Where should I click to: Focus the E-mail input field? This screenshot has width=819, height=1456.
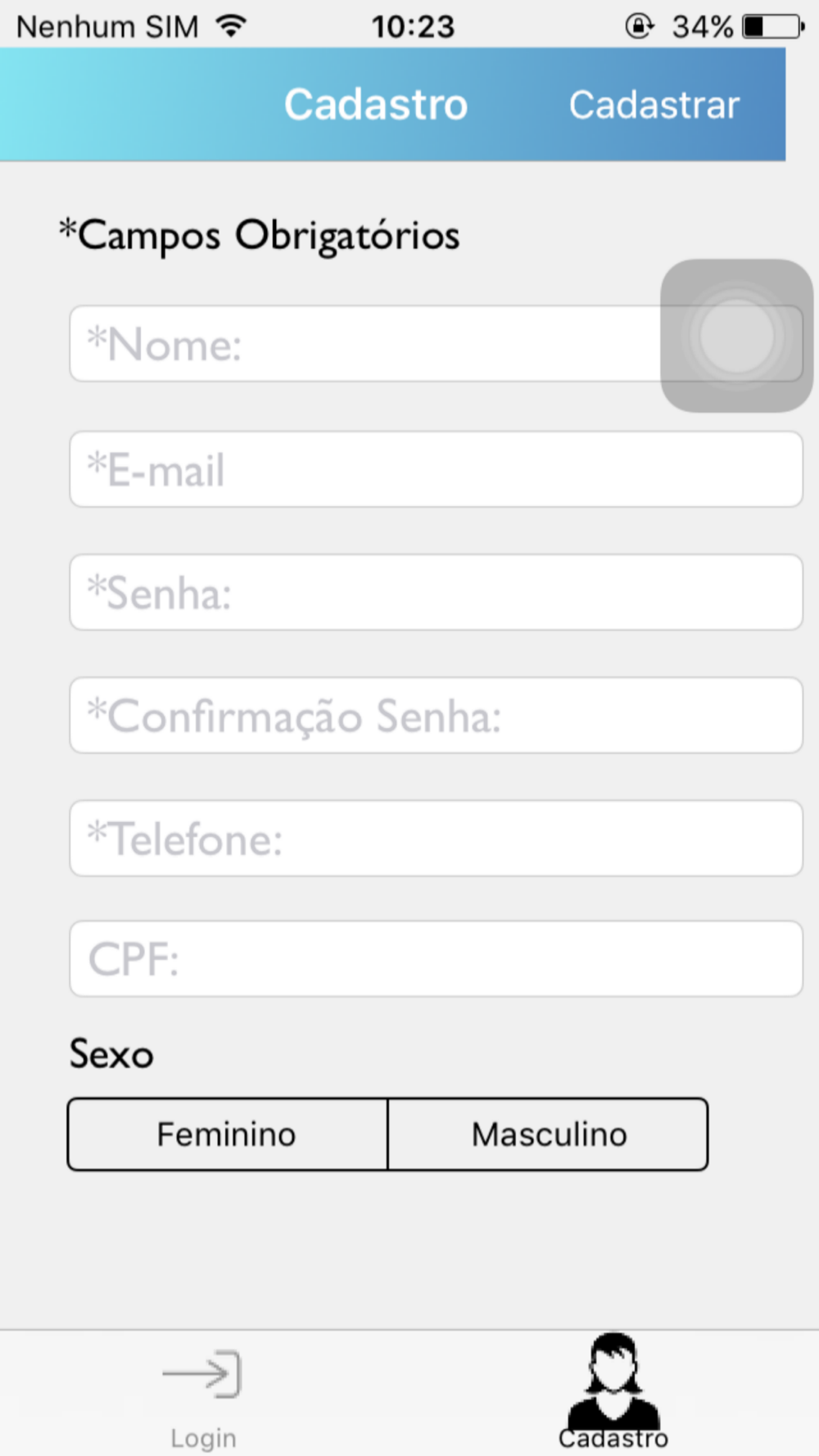436,469
